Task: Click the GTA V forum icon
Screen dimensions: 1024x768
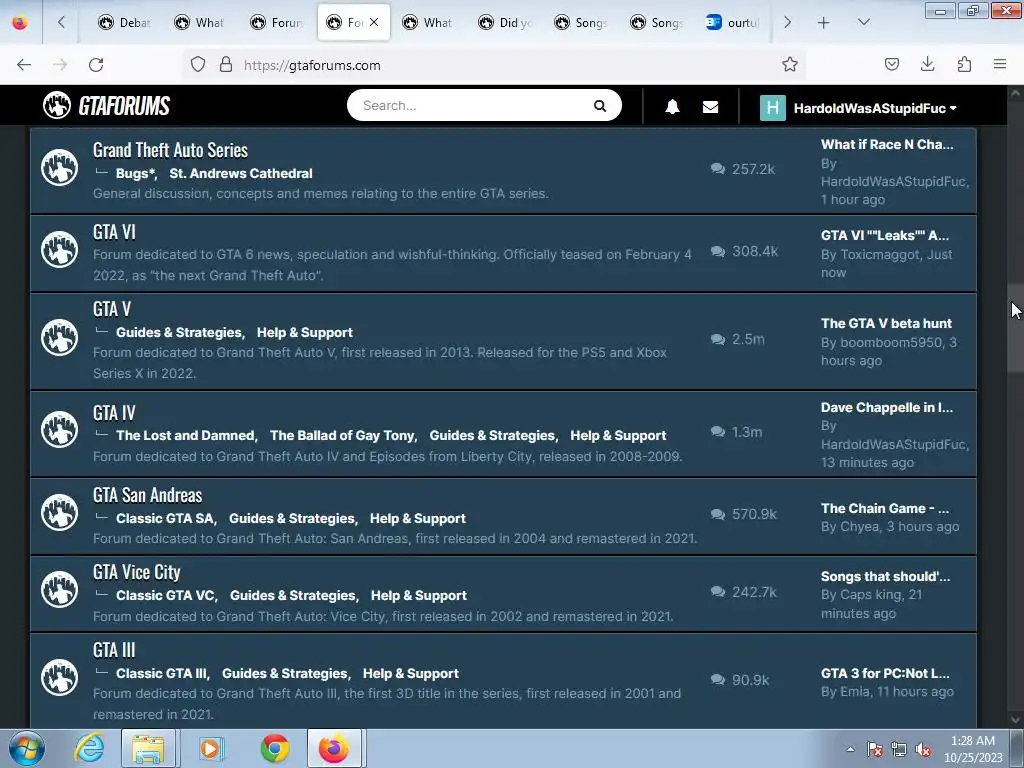Action: [59, 337]
